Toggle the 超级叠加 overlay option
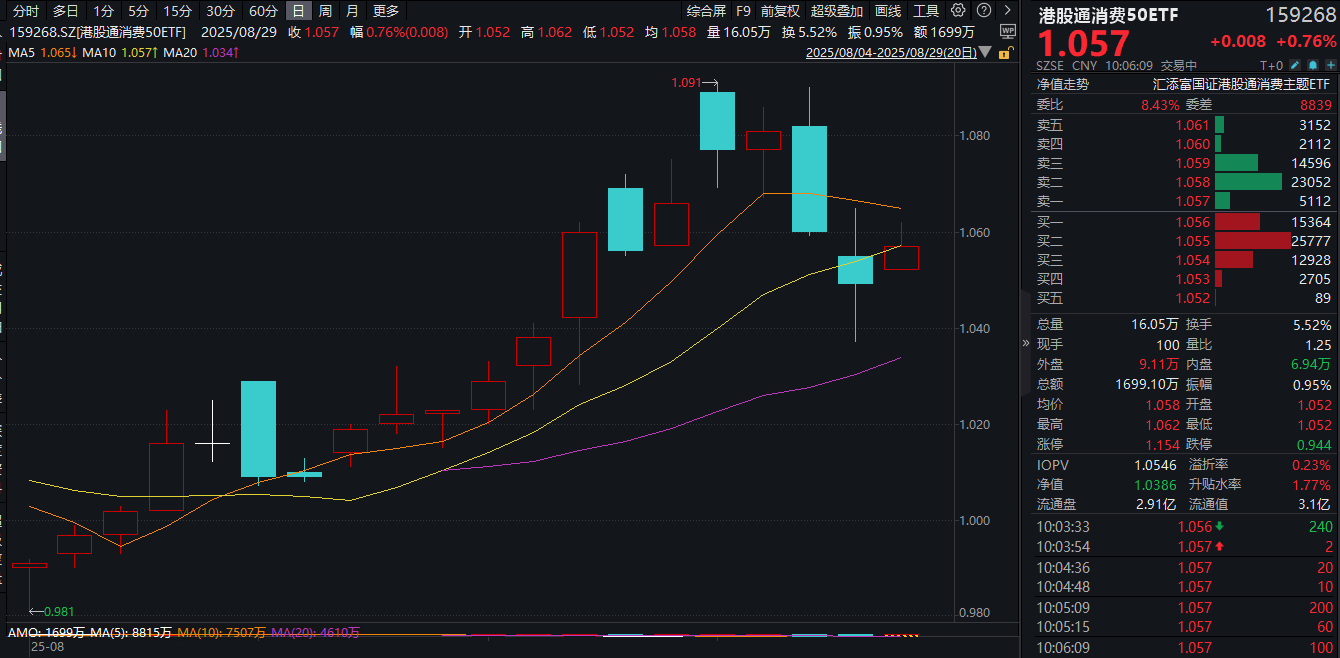This screenshot has height=658, width=1340. click(836, 11)
